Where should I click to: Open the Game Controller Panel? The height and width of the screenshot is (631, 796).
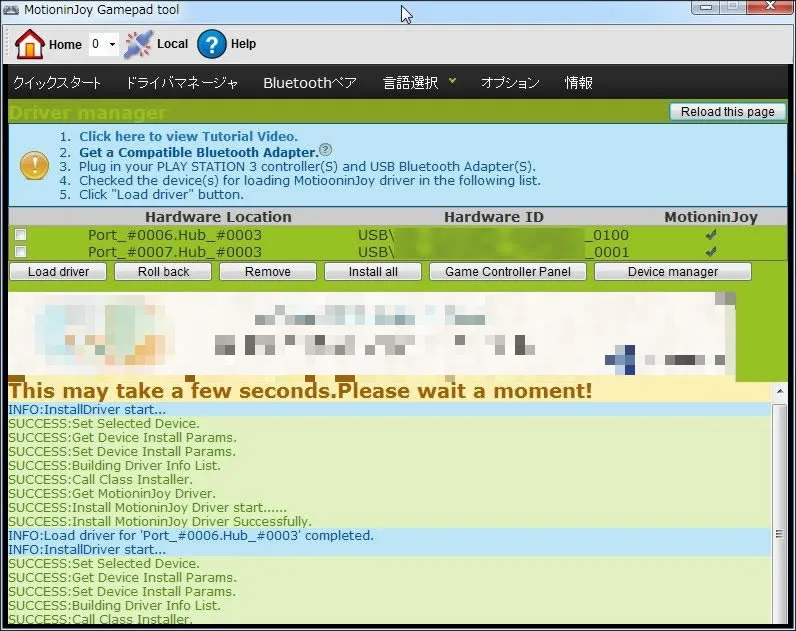[x=508, y=272]
